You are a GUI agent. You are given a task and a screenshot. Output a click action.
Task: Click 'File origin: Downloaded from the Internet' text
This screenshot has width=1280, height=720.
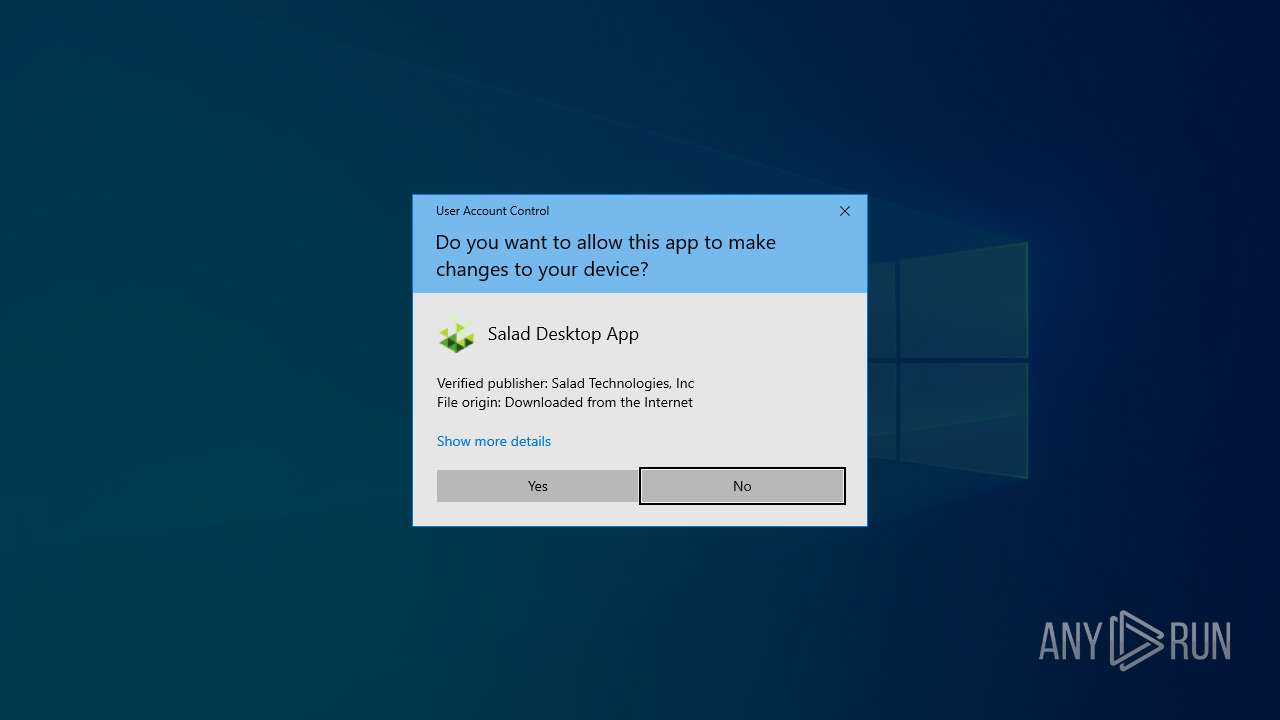pos(565,402)
